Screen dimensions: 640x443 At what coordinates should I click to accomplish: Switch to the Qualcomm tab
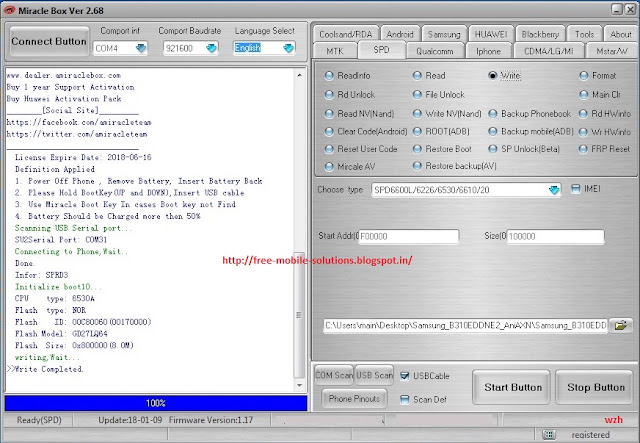click(435, 51)
